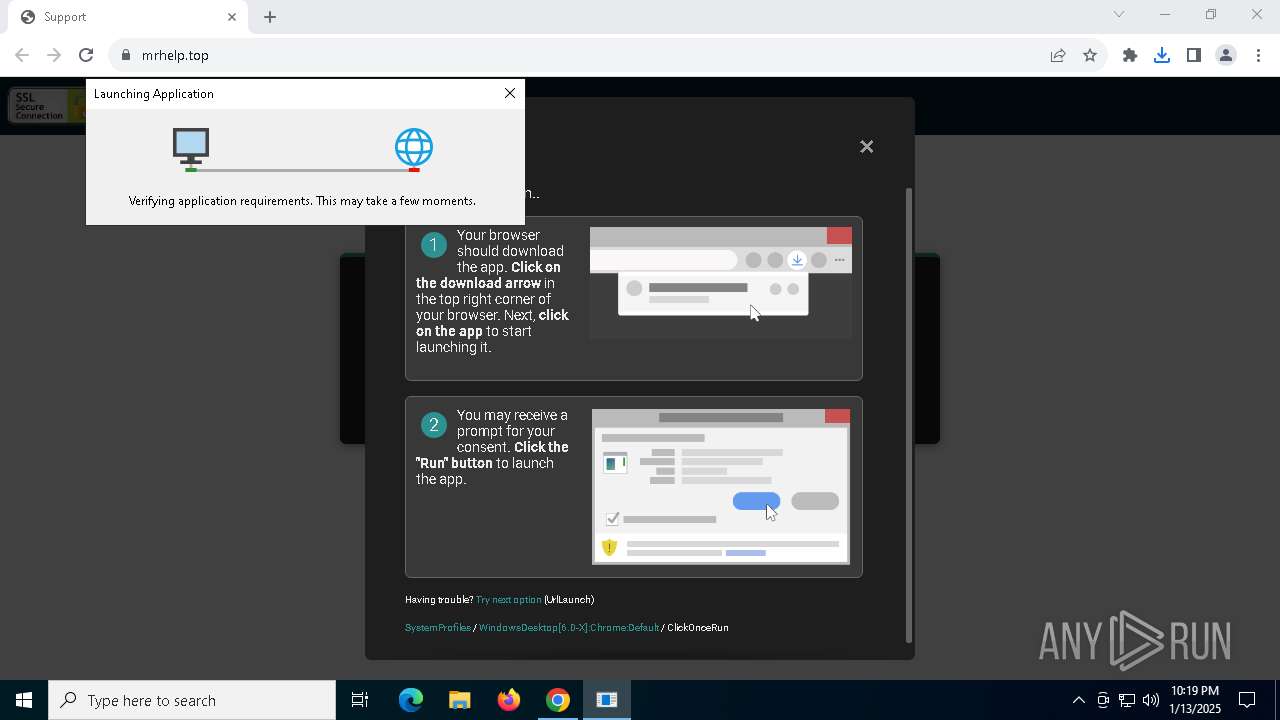Share this page icon in address bar

point(1058,55)
